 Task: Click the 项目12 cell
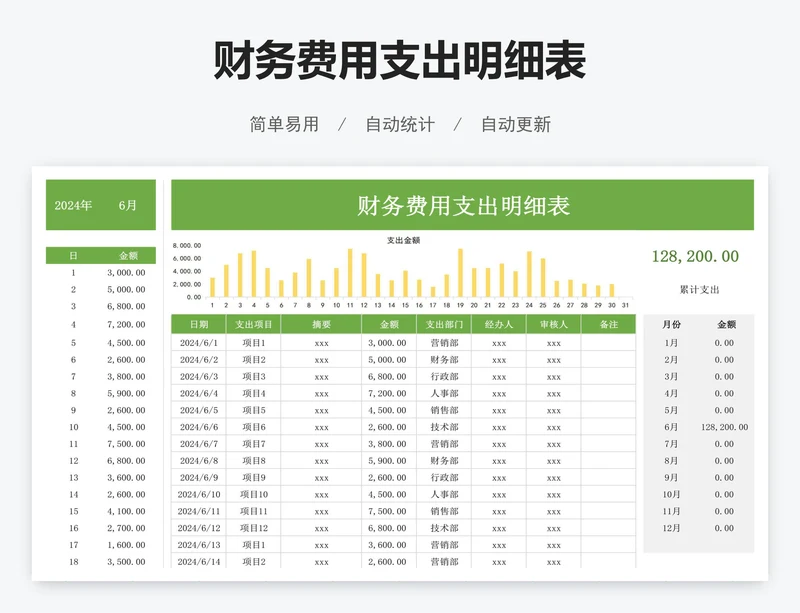coord(254,528)
